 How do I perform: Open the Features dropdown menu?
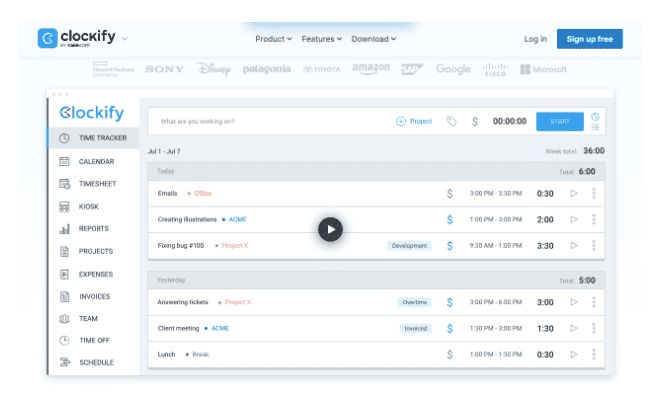pyautogui.click(x=322, y=39)
